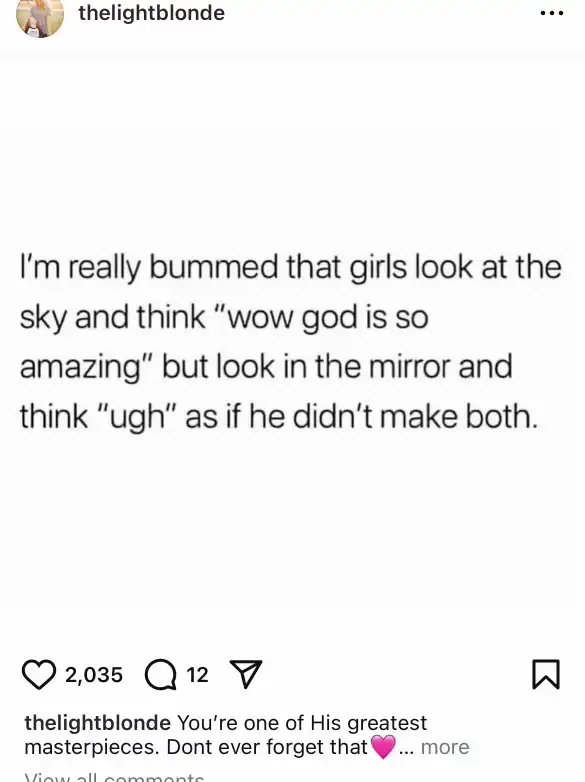Open thelightblonde's profile picture

pyautogui.click(x=40, y=15)
